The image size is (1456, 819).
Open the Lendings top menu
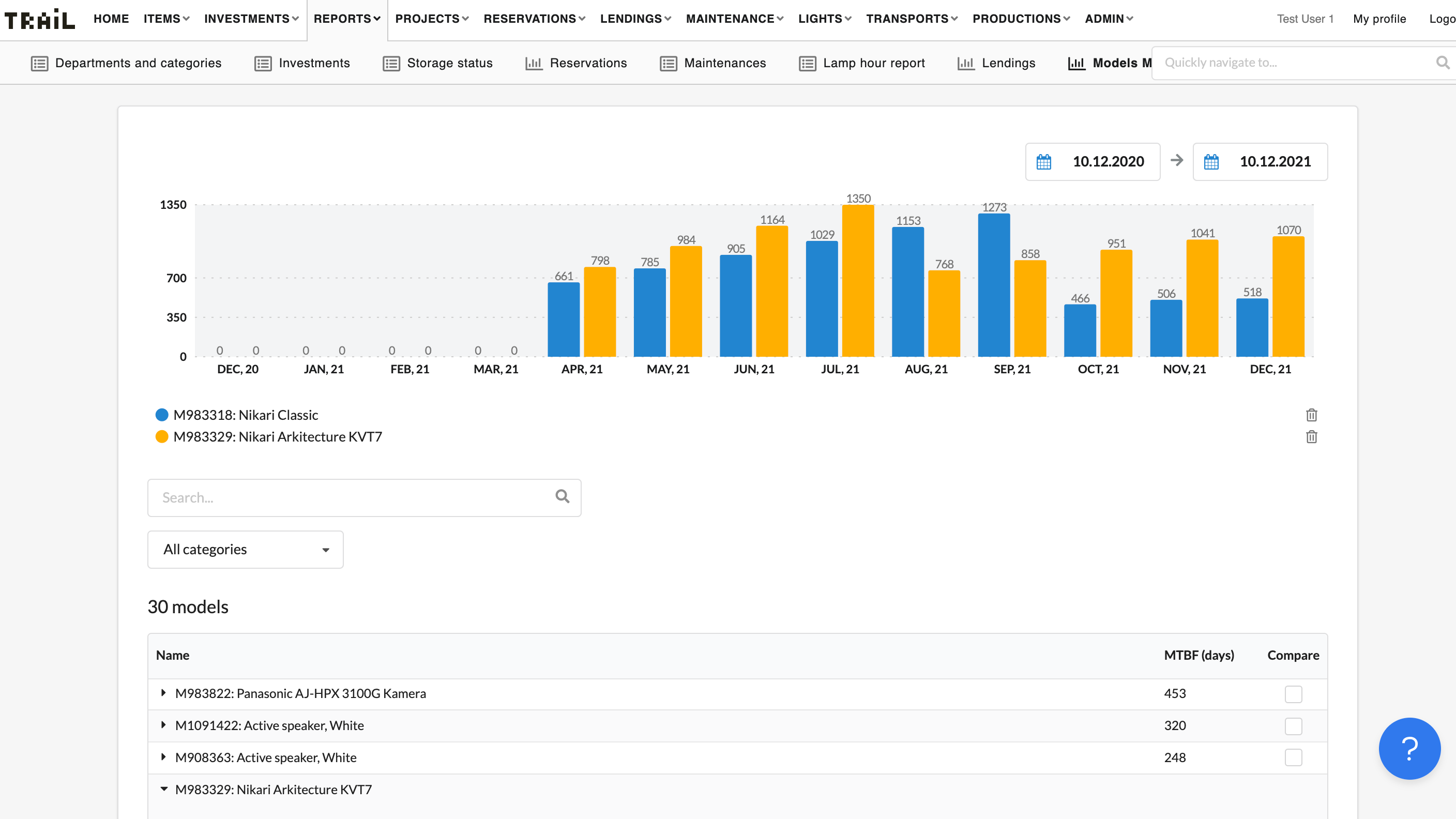click(x=635, y=19)
